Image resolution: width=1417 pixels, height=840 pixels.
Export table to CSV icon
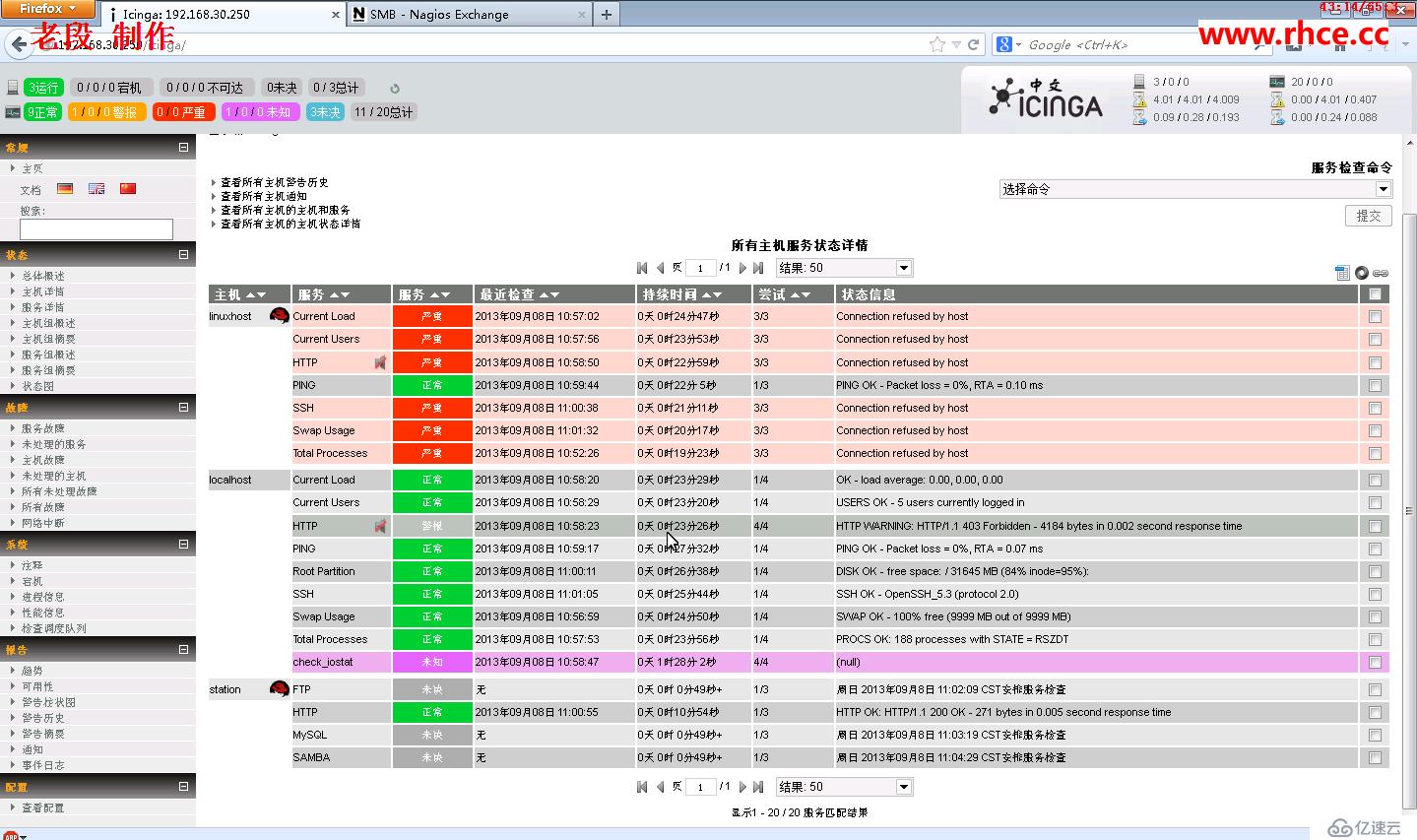click(1342, 273)
